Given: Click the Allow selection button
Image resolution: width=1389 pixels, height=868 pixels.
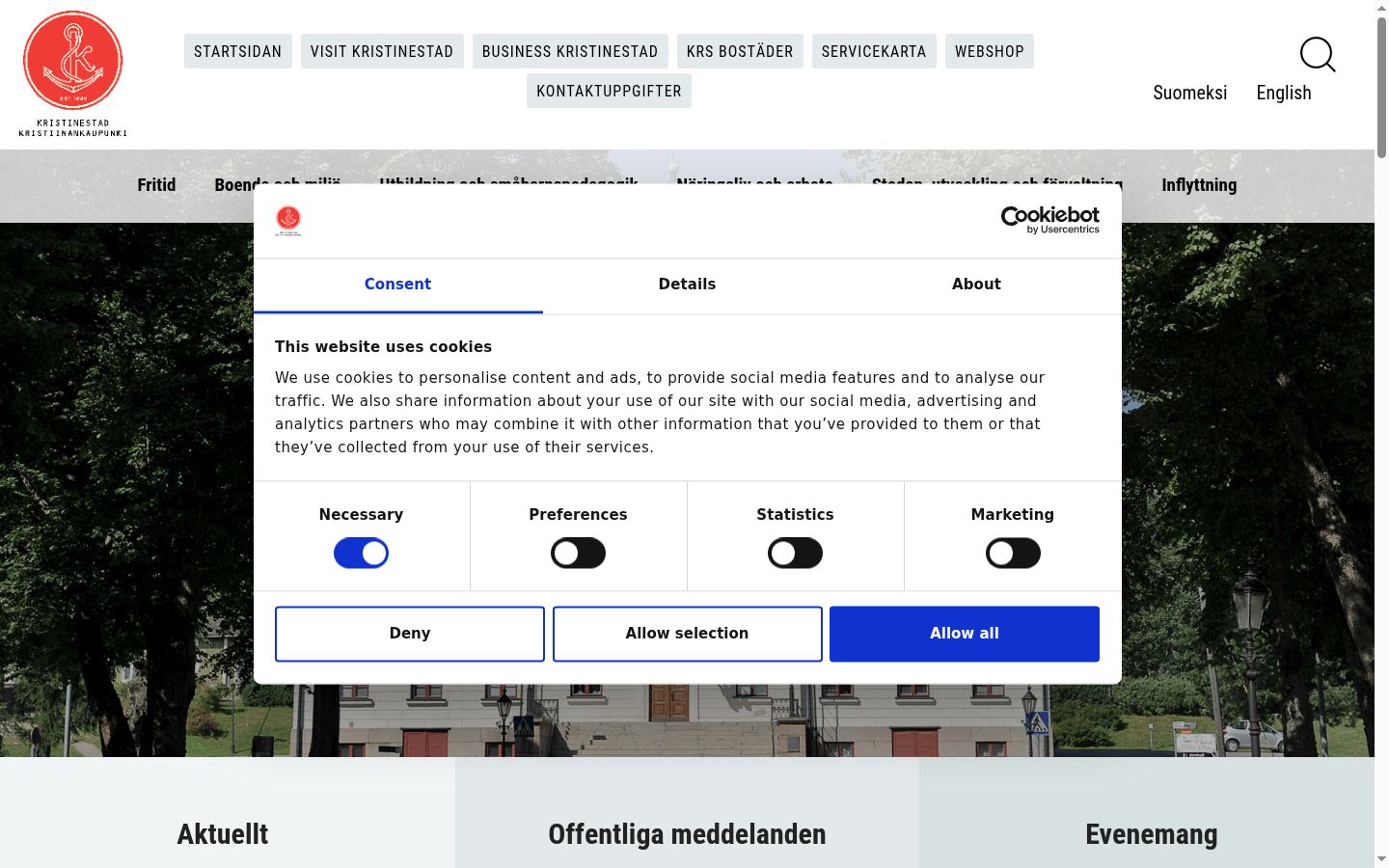Looking at the screenshot, I should [687, 634].
